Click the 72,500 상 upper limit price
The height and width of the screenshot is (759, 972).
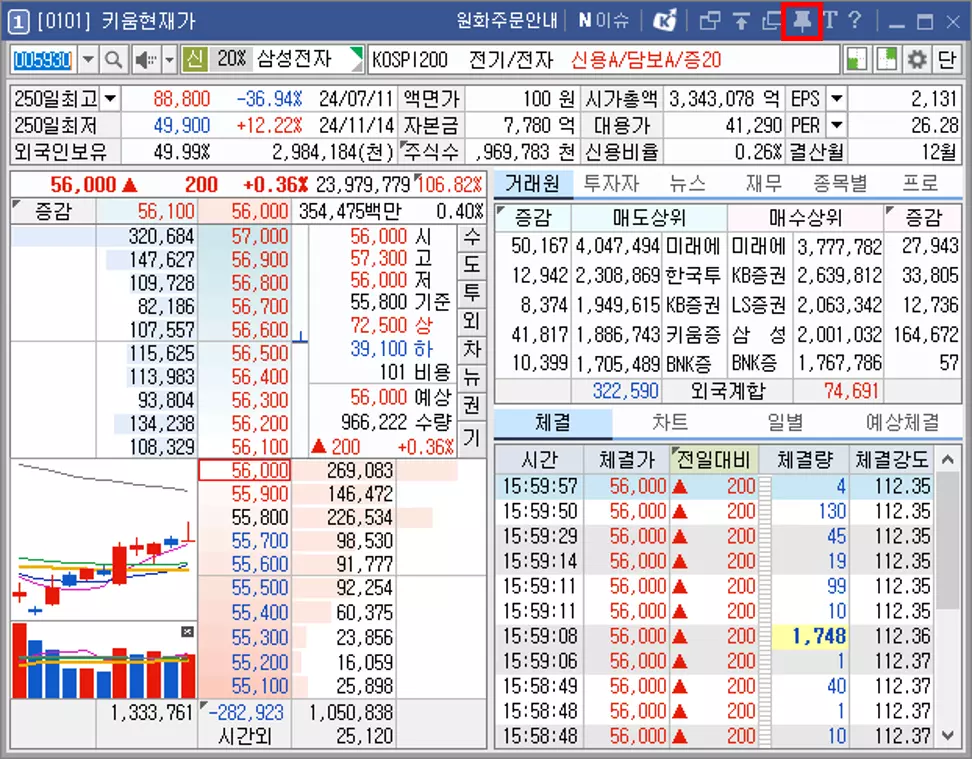pos(391,326)
